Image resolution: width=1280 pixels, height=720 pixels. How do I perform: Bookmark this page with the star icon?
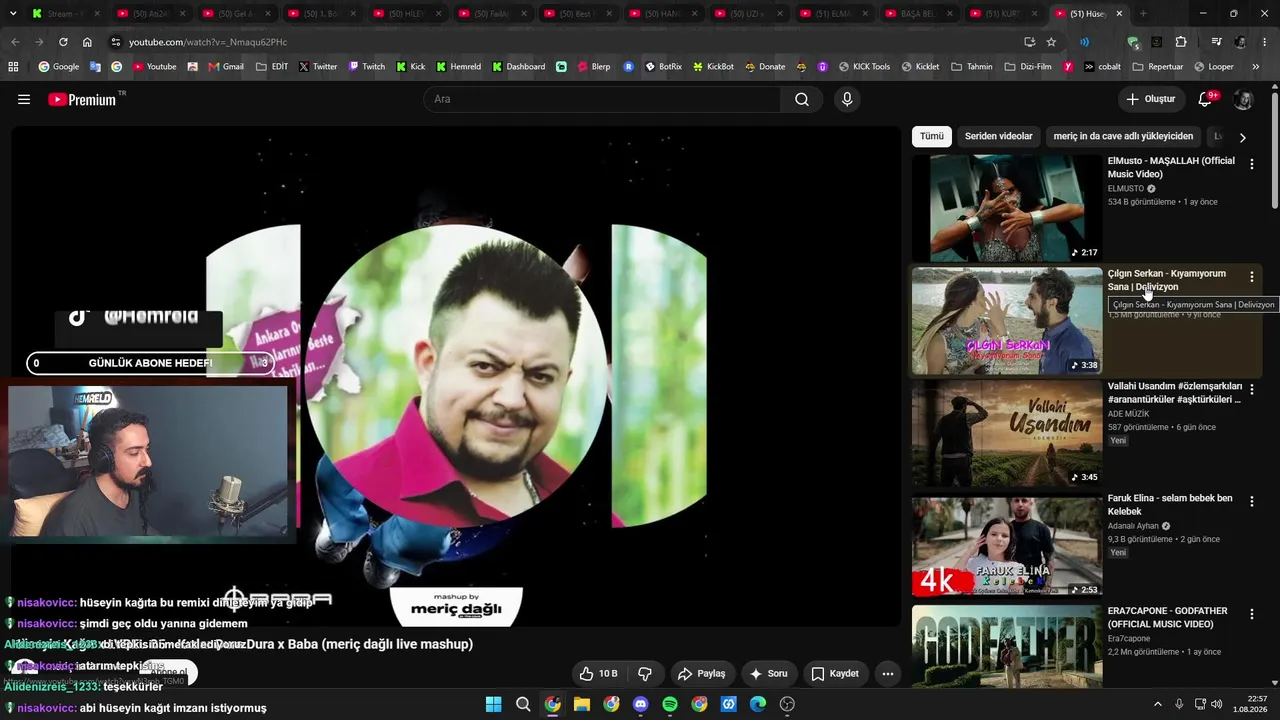1051,42
